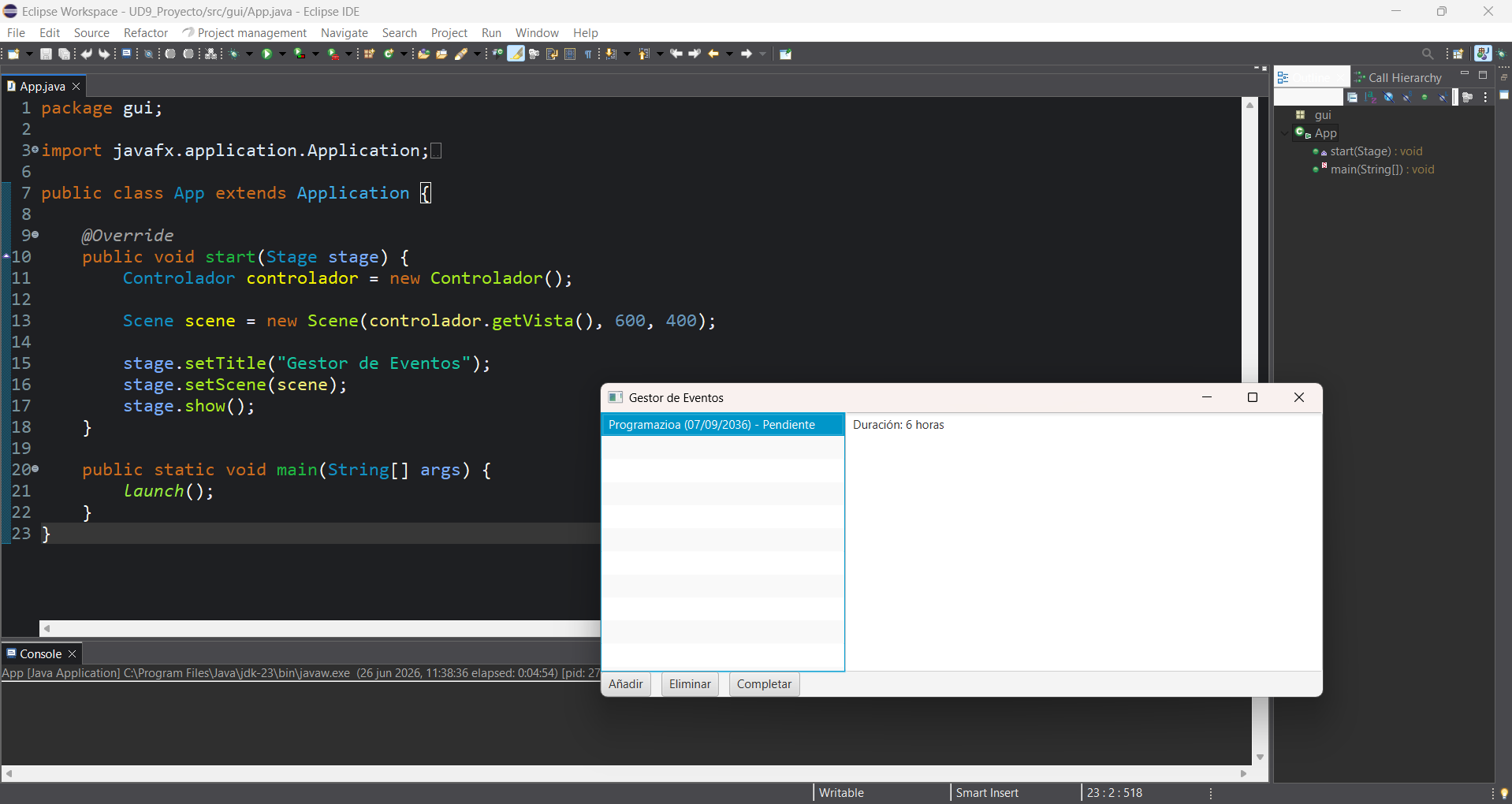
Task: Click the Open Perspective icon
Action: pyautogui.click(x=1458, y=54)
